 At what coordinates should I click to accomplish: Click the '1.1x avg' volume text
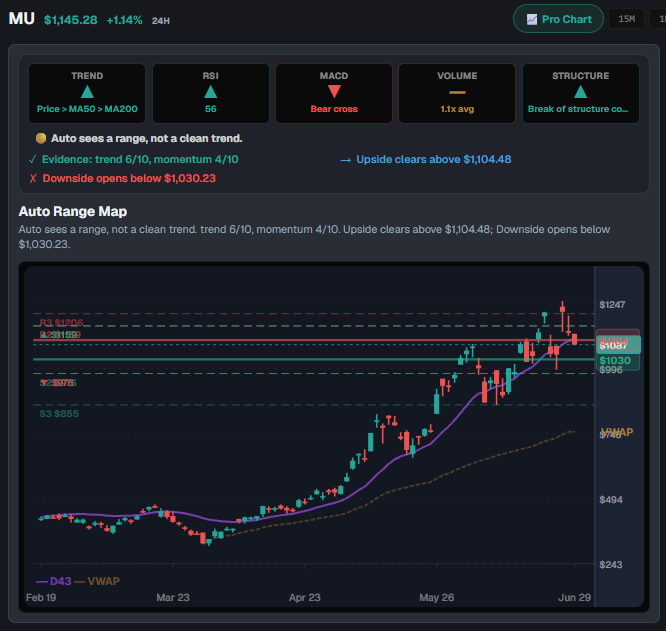(x=457, y=109)
